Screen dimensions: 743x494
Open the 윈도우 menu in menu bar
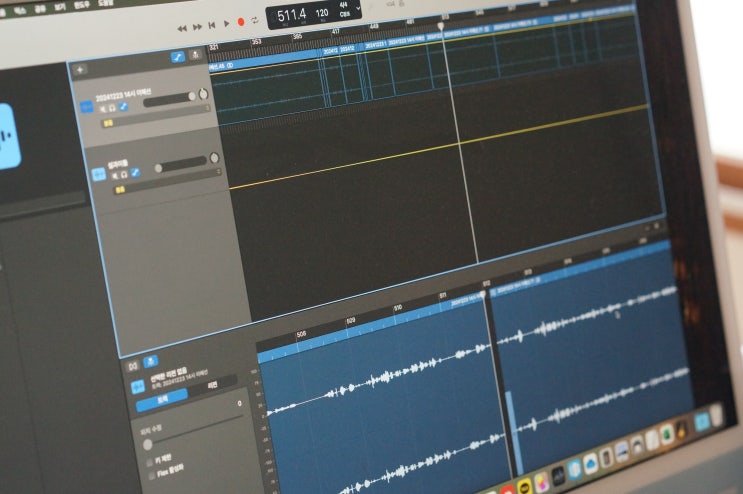click(x=82, y=5)
